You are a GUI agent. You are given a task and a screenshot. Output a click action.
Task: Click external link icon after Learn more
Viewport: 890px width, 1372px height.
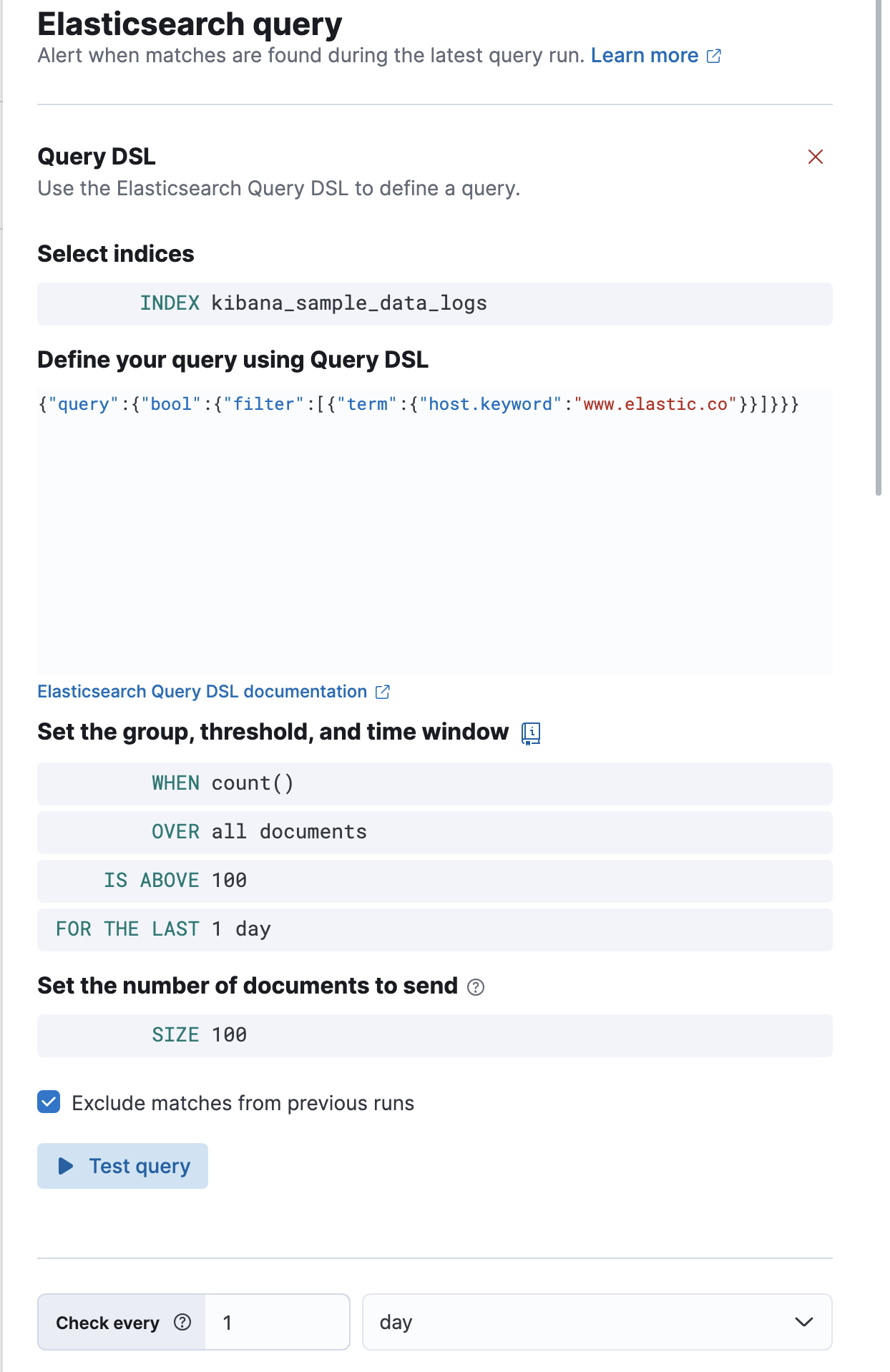coord(713,56)
